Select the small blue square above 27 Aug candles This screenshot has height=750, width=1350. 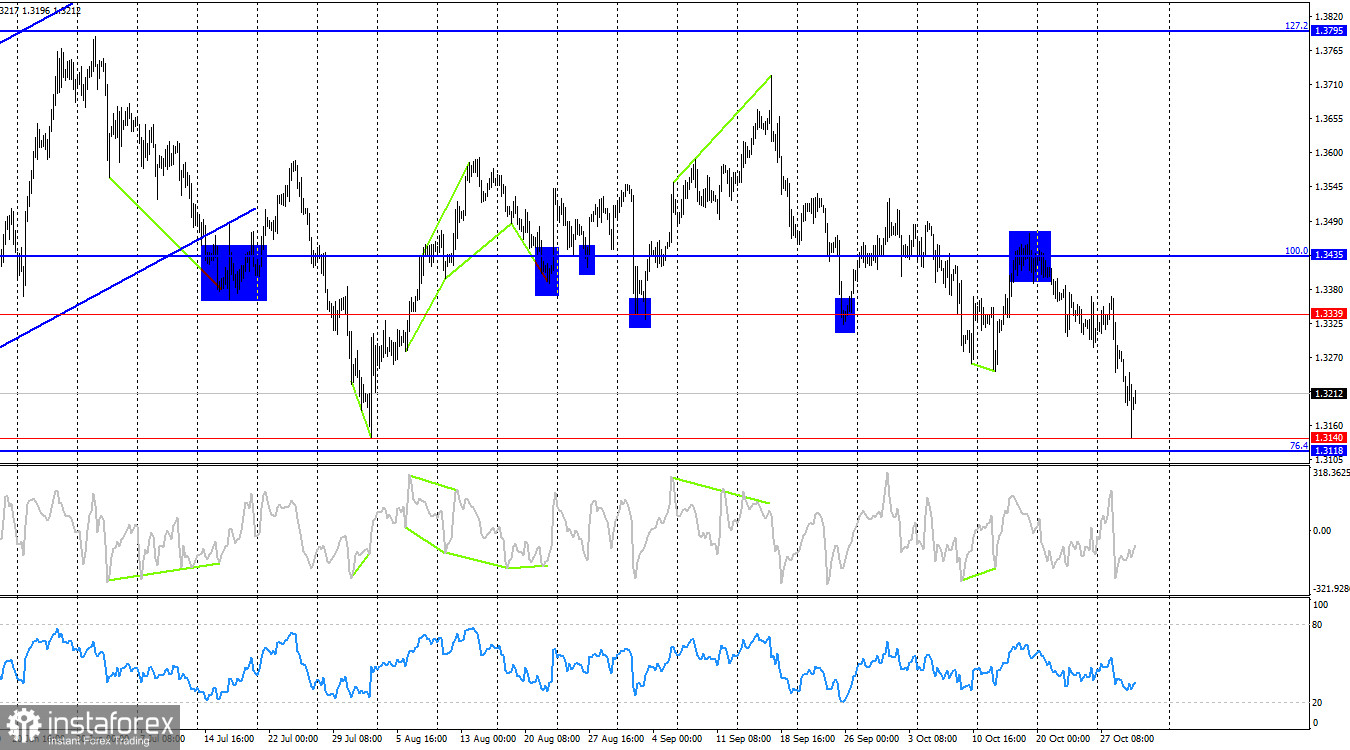pos(588,262)
